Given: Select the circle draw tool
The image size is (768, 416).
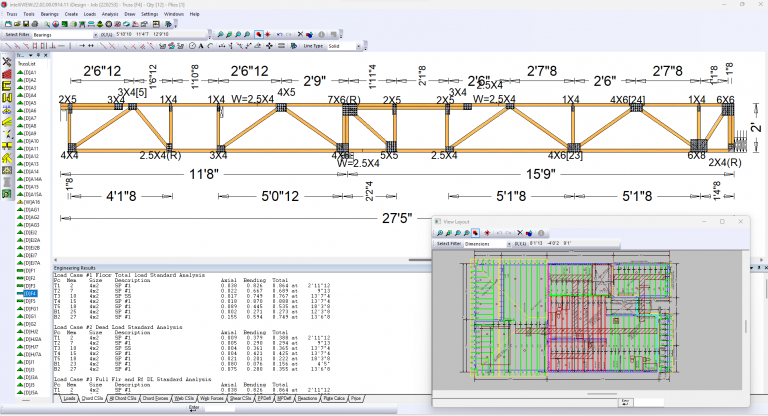Looking at the screenshot, I should coord(192,46).
